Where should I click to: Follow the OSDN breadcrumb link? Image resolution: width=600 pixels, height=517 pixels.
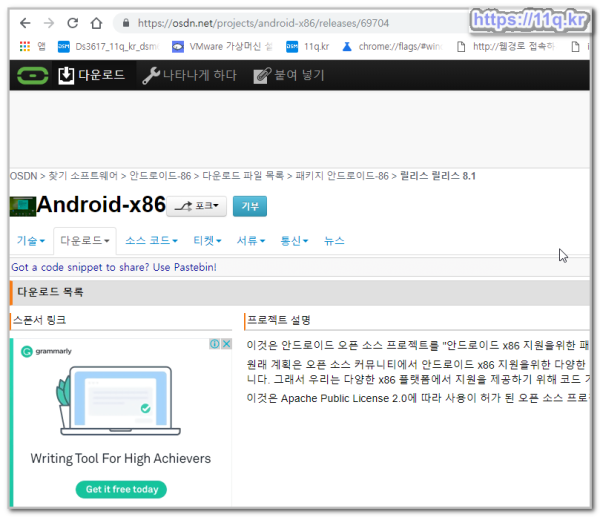point(23,176)
